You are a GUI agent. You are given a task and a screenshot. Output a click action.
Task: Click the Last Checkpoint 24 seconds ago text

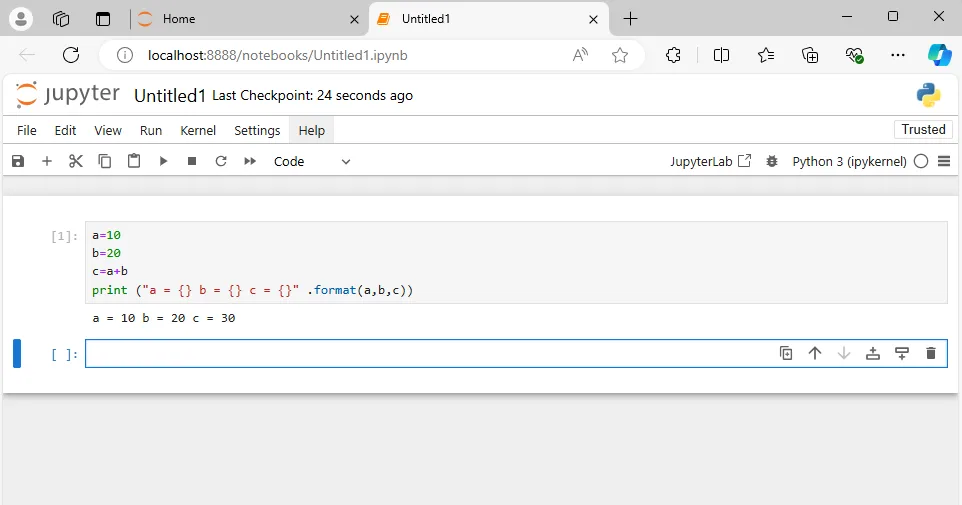312,96
